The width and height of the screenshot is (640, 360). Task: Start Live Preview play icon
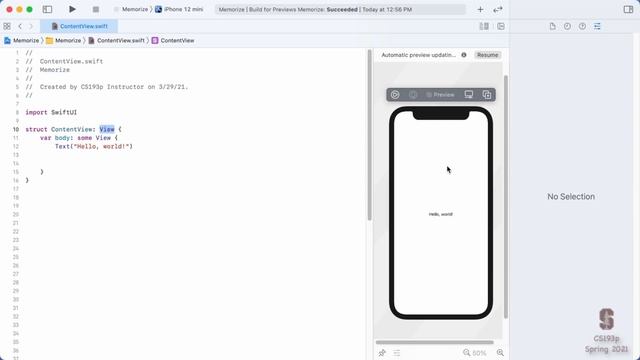point(395,95)
